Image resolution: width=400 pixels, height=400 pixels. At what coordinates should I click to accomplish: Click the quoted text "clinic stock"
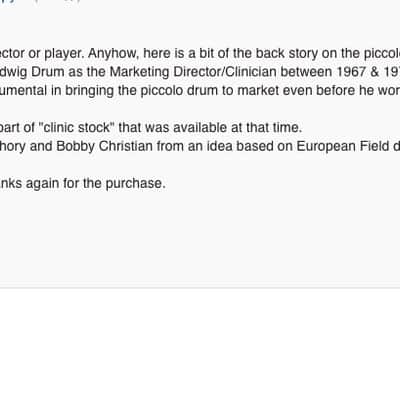[x=77, y=127]
